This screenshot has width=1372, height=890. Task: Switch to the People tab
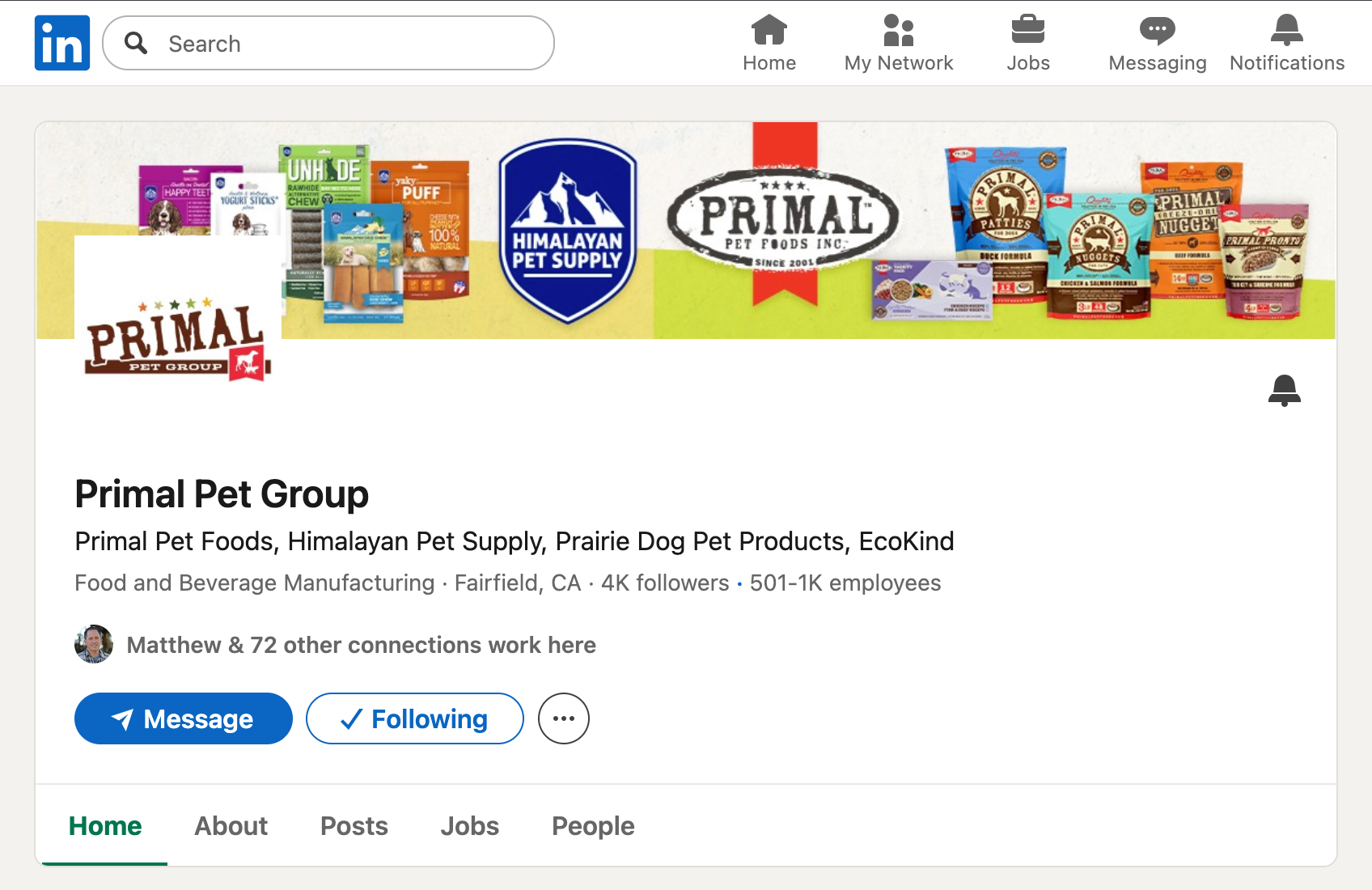[593, 826]
